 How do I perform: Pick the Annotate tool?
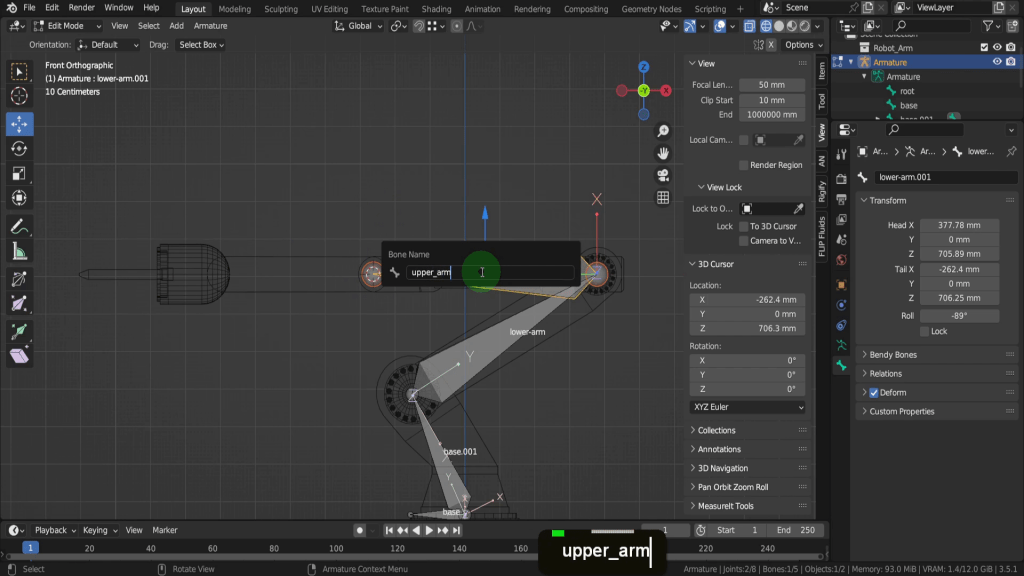tap(19, 227)
